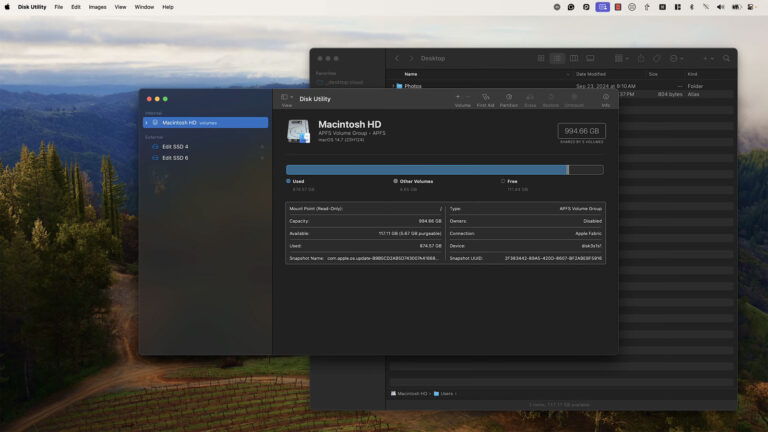Click the Apple Fabric connection value
The image size is (768, 432).
588,234
